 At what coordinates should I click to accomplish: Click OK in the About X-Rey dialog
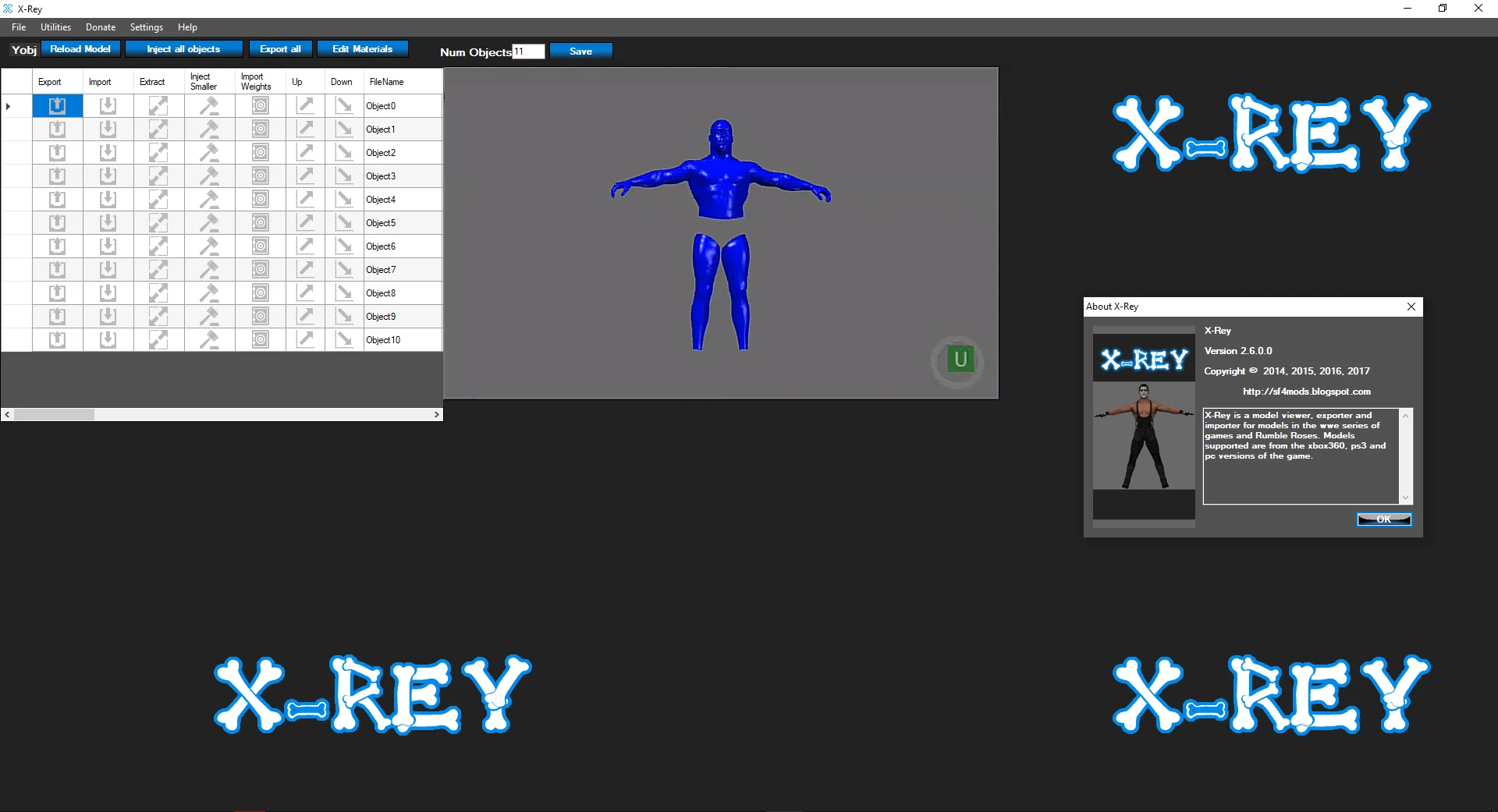pos(1383,519)
